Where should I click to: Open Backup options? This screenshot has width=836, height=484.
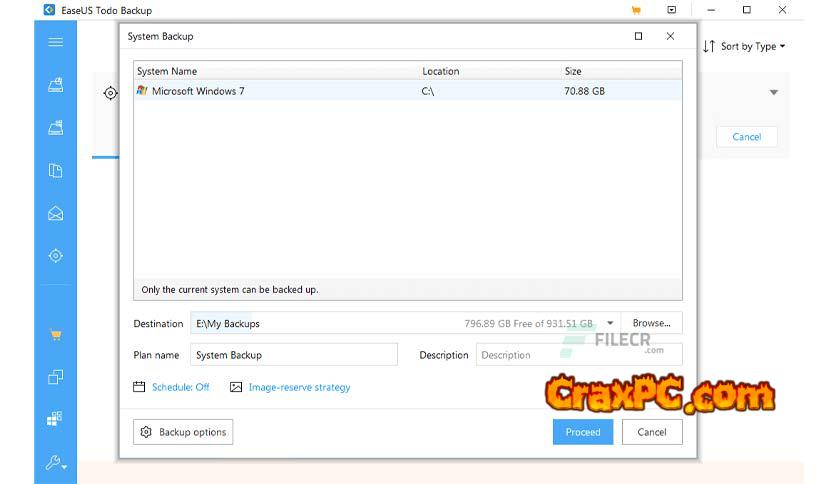point(183,432)
